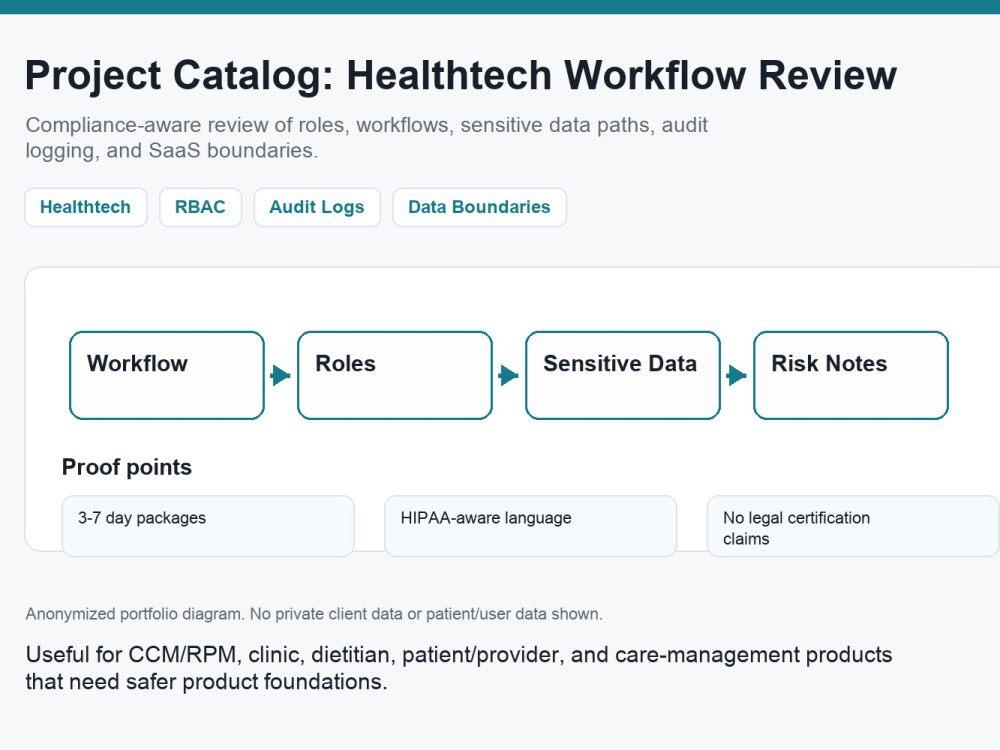Click the teal header bar

(500, 7)
